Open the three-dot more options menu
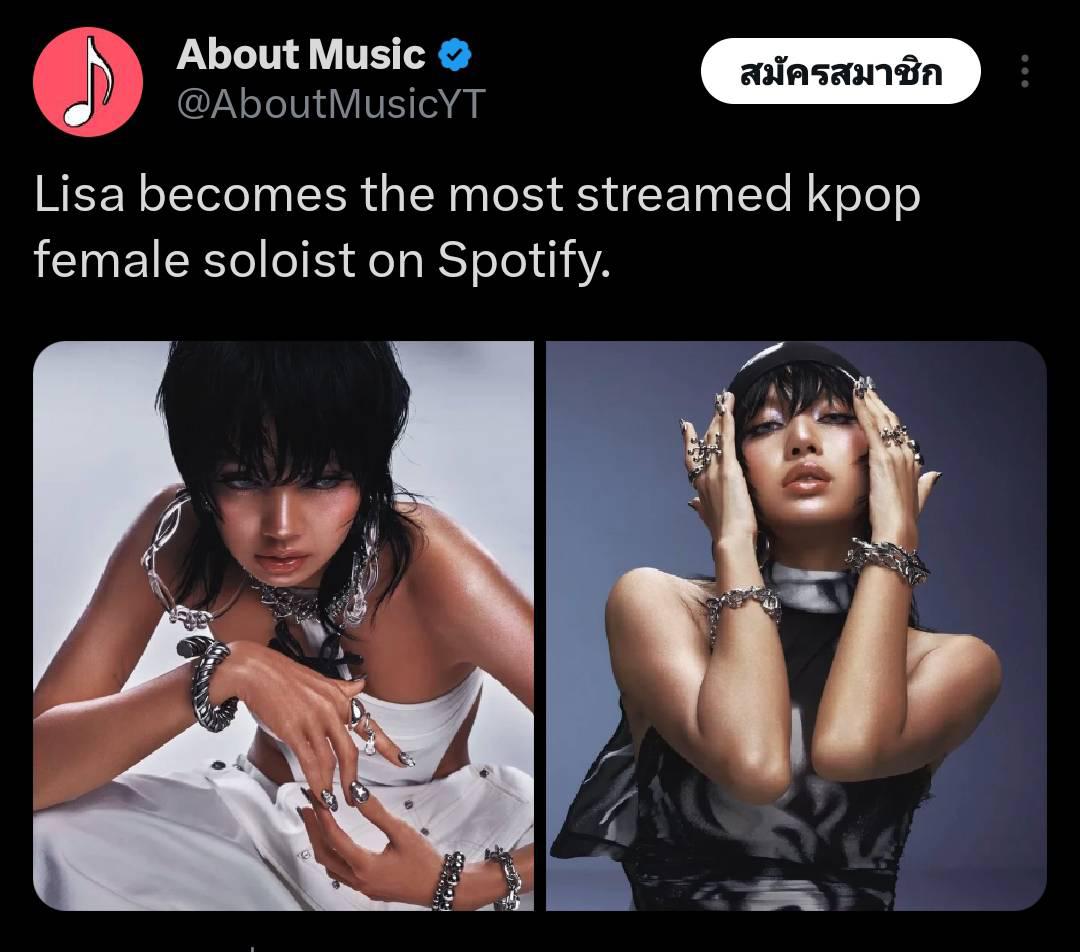The height and width of the screenshot is (952, 1080). coord(1025,71)
